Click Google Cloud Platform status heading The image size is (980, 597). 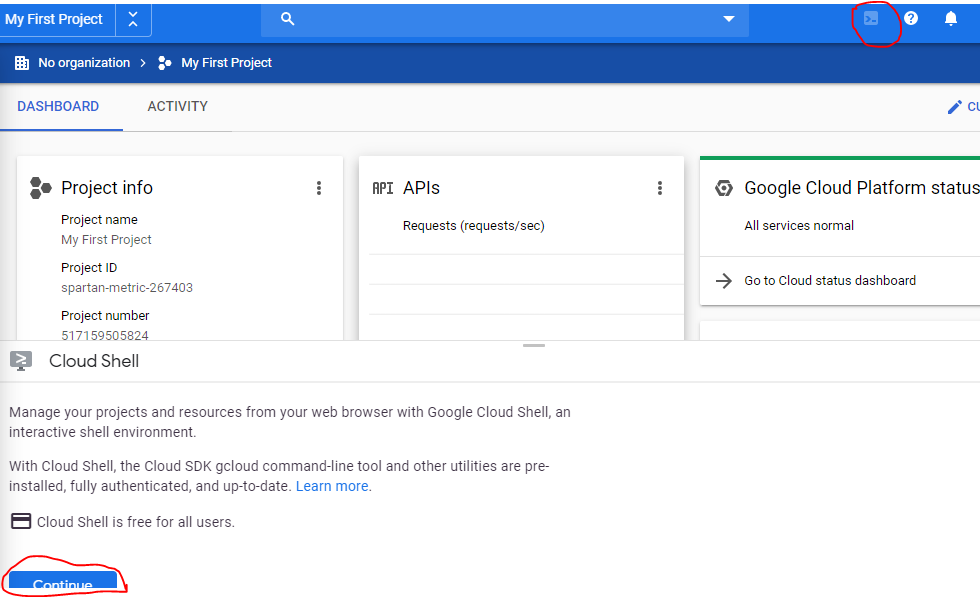[862, 188]
